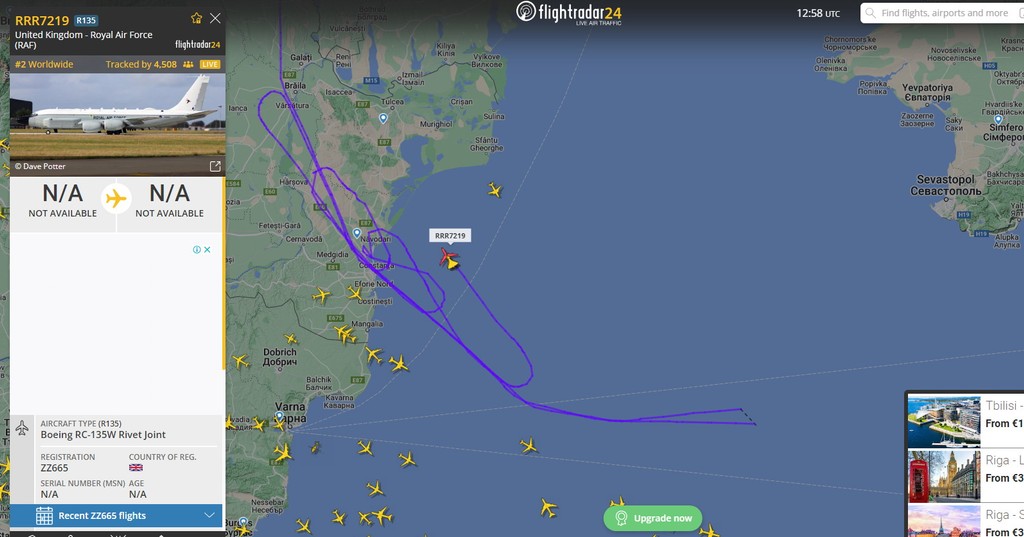The height and width of the screenshot is (537, 1024).
Task: Click the search magnifier icon
Action: tap(871, 13)
